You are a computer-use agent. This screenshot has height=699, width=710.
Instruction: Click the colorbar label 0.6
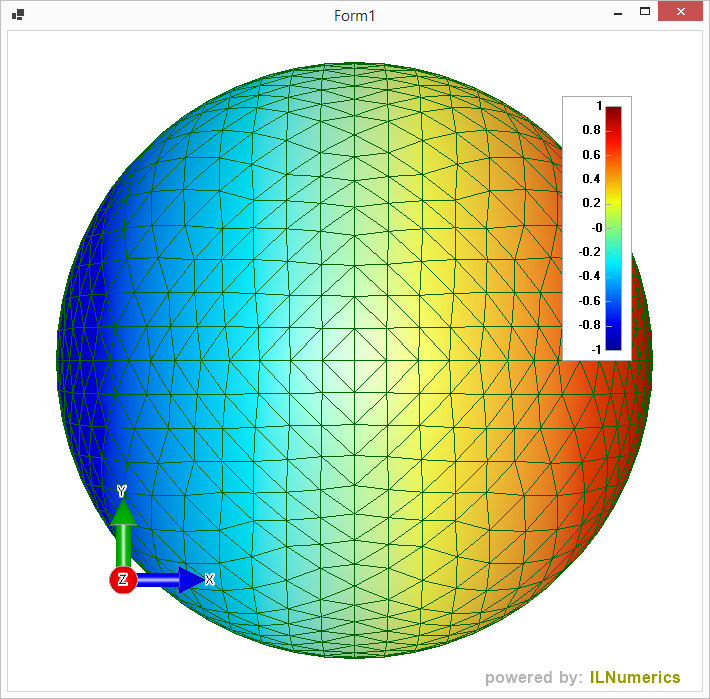tap(591, 155)
